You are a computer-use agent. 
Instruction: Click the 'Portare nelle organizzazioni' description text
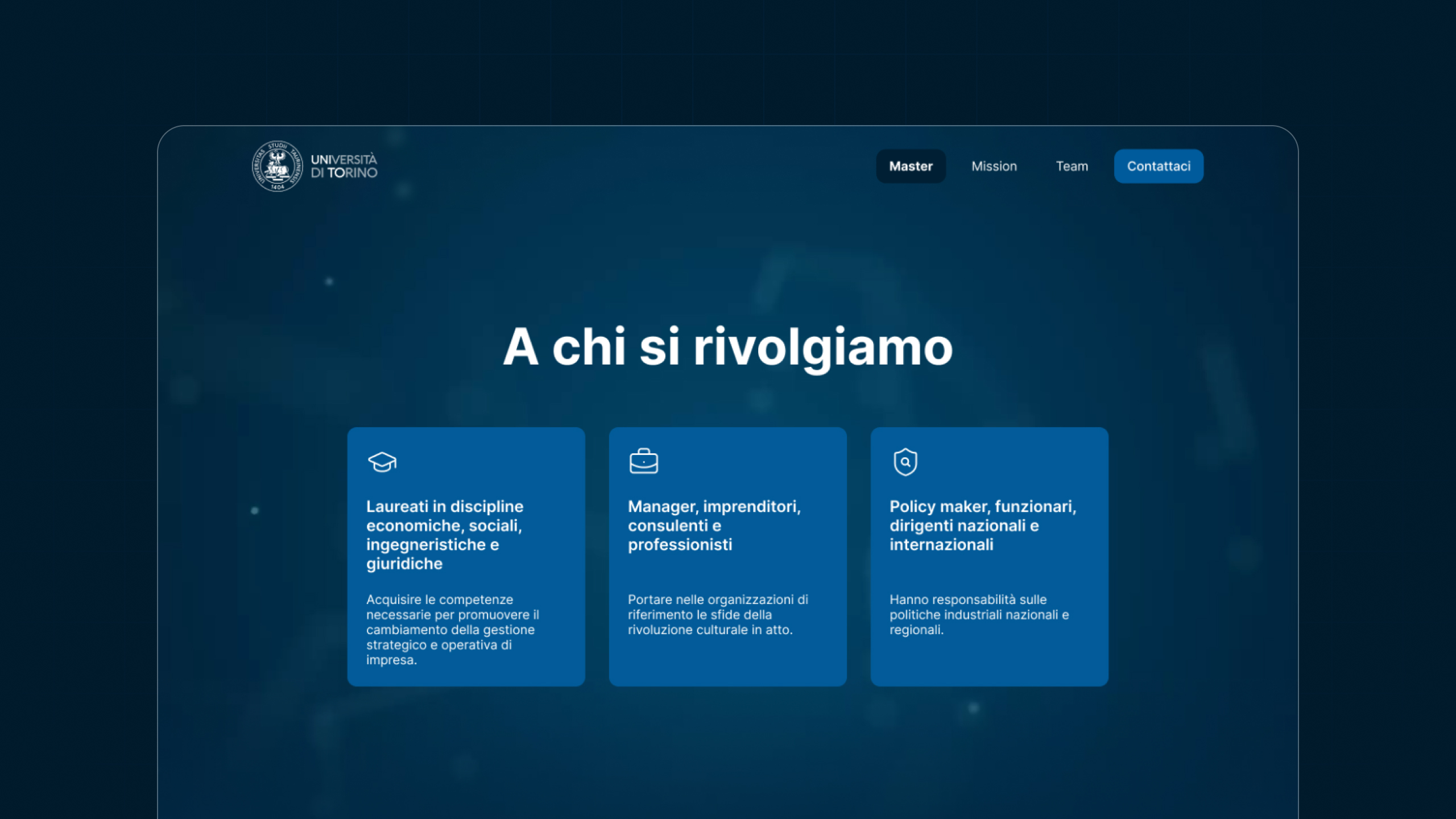[x=718, y=614]
